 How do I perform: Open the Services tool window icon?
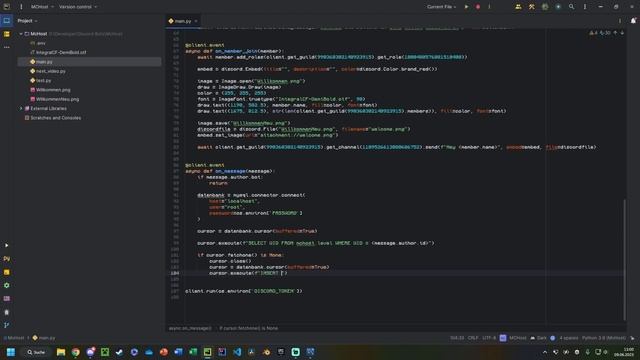tap(7, 285)
